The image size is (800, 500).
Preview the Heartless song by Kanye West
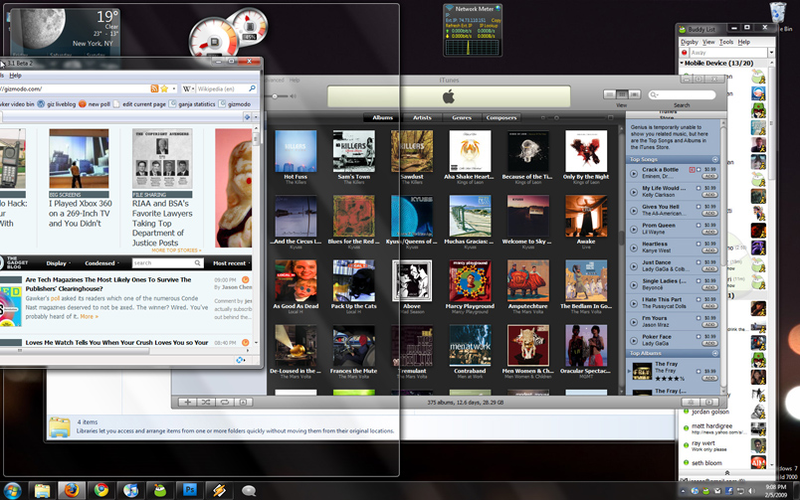pos(634,247)
